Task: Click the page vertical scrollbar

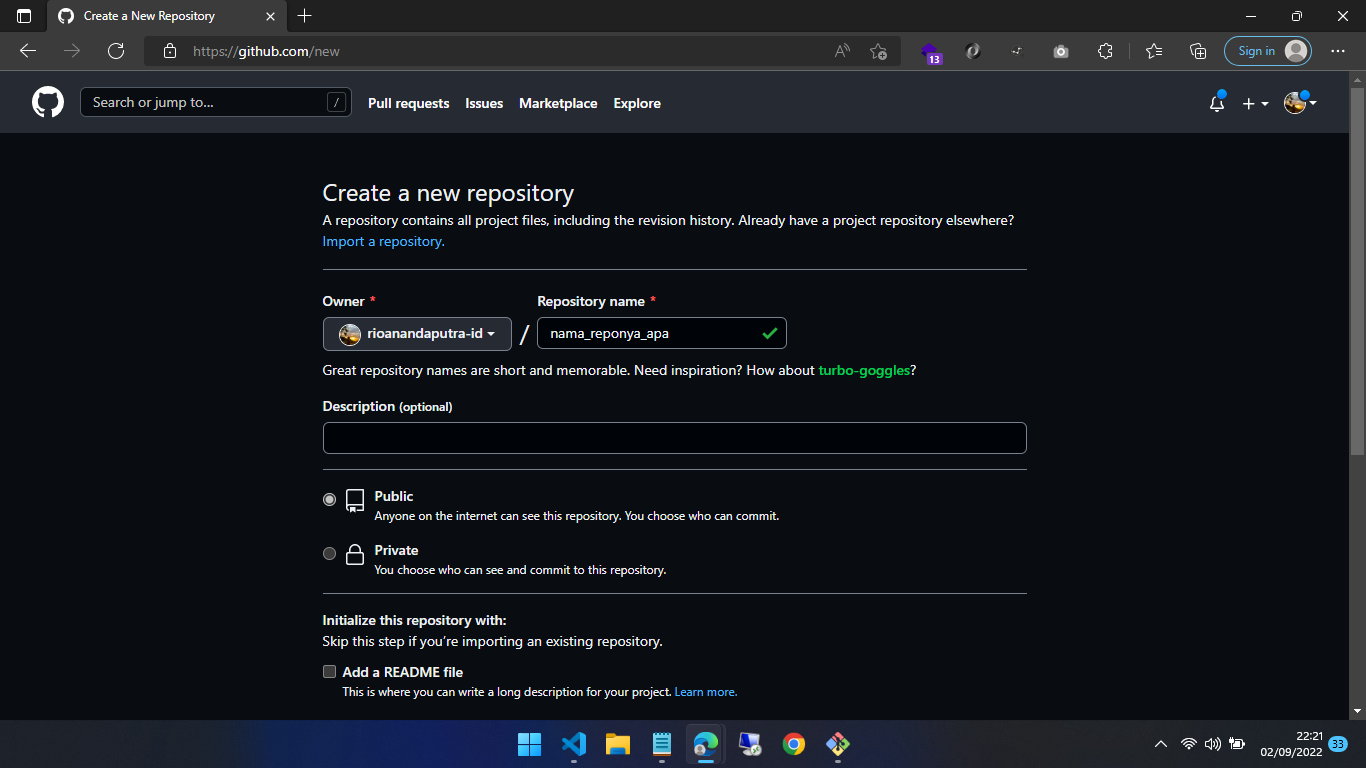Action: coord(1357,270)
